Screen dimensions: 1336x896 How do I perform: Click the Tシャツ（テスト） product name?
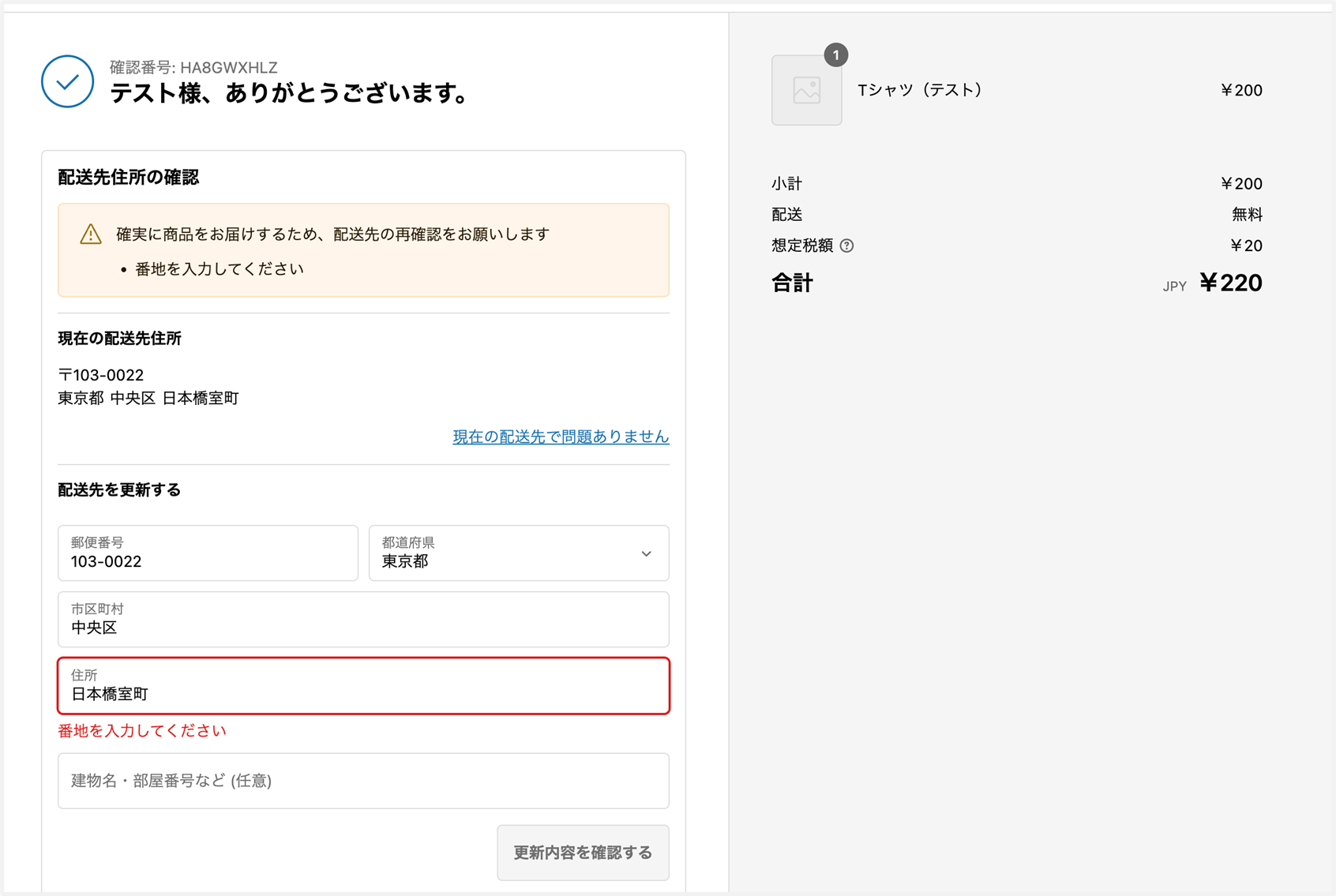tap(920, 90)
